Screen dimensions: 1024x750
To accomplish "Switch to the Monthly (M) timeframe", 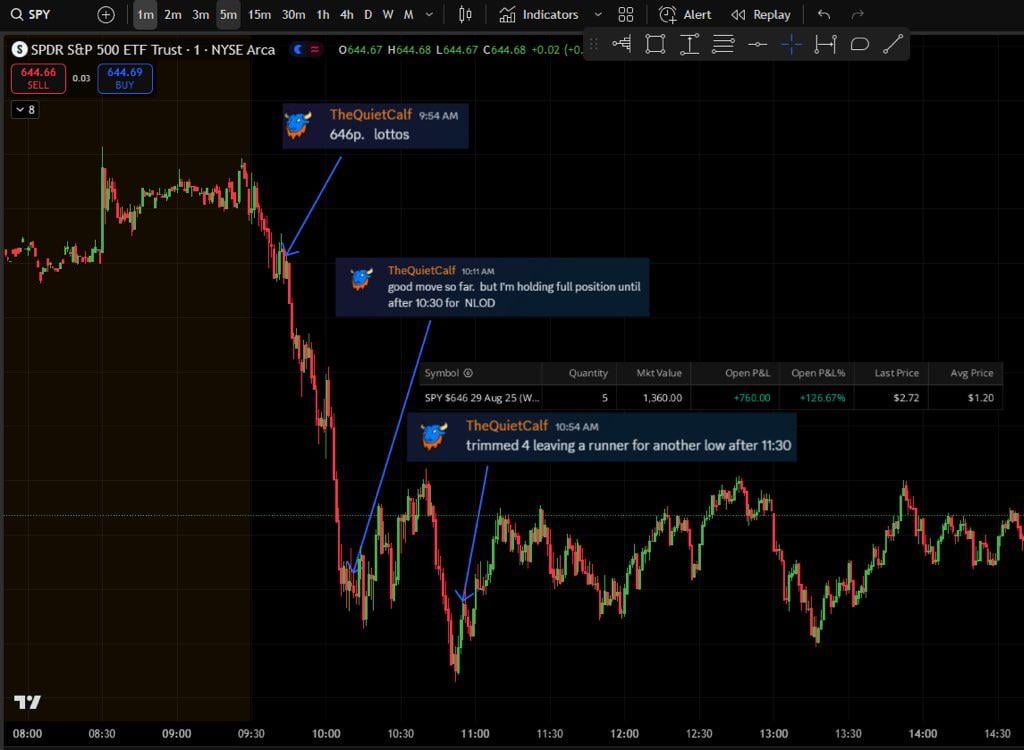I will (408, 14).
